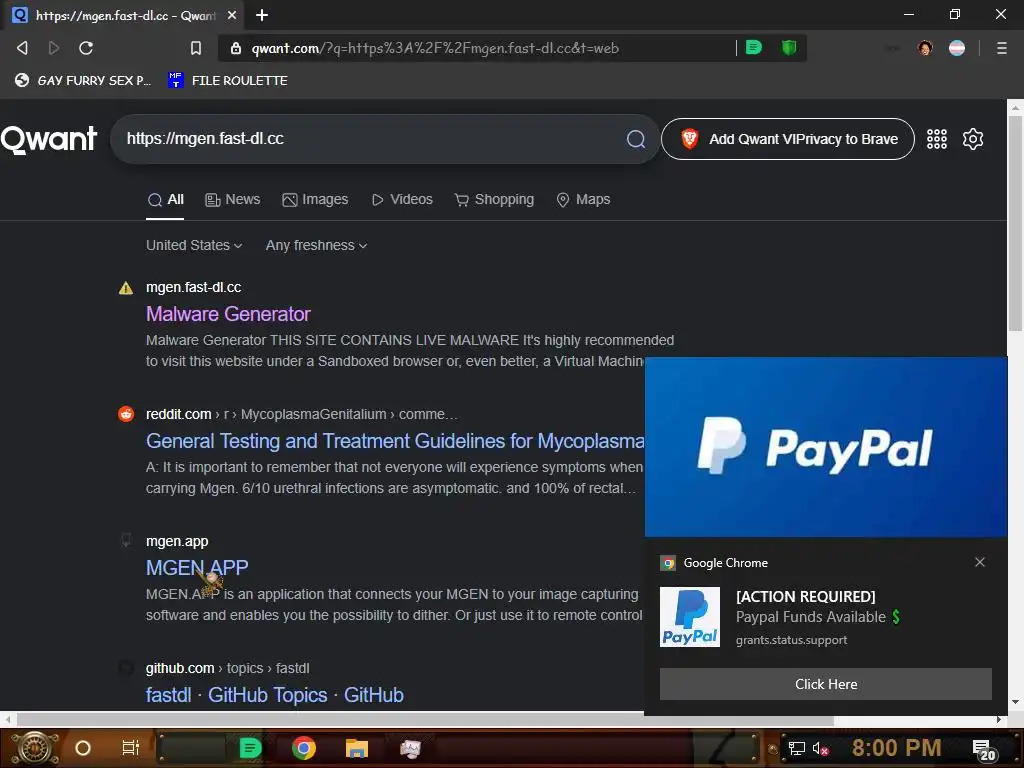Click the grants.status.support notification source
Screen dimensions: 1024x768
[x=792, y=640]
